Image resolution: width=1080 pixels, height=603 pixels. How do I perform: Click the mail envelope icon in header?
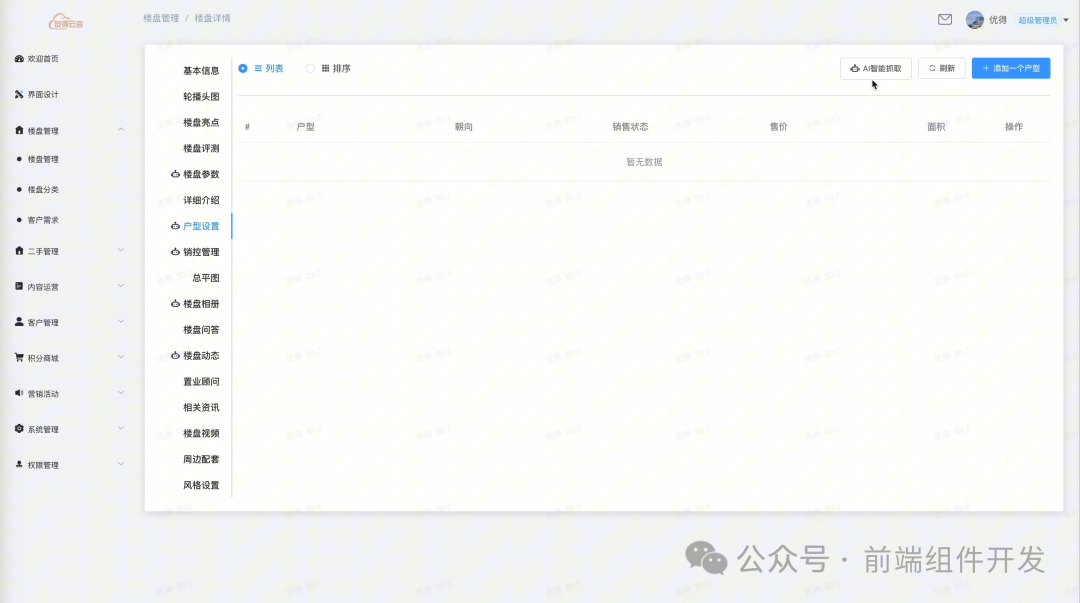tap(945, 19)
